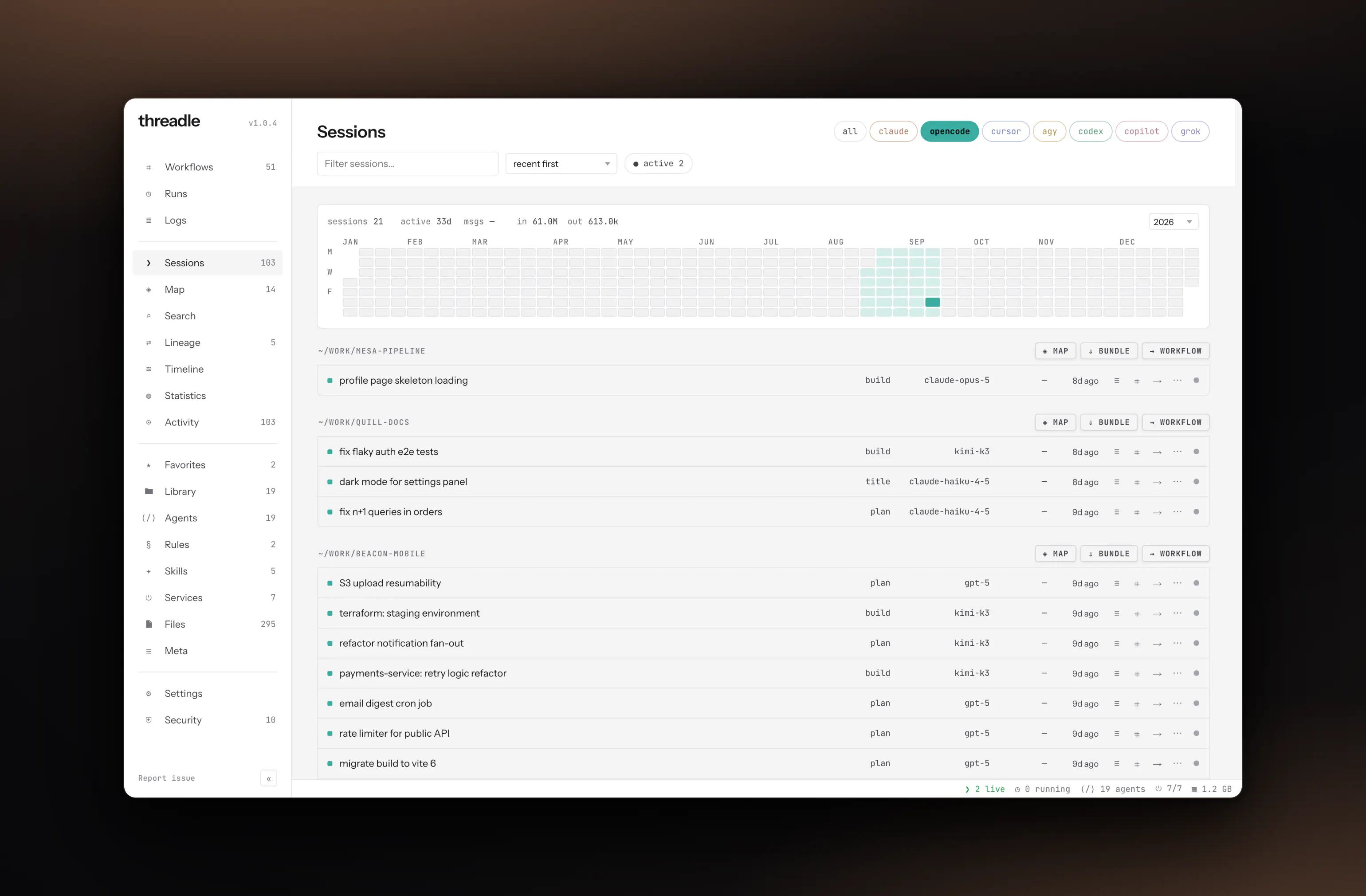The height and width of the screenshot is (896, 1366).
Task: Open Timeline from the sidebar
Action: (208, 369)
